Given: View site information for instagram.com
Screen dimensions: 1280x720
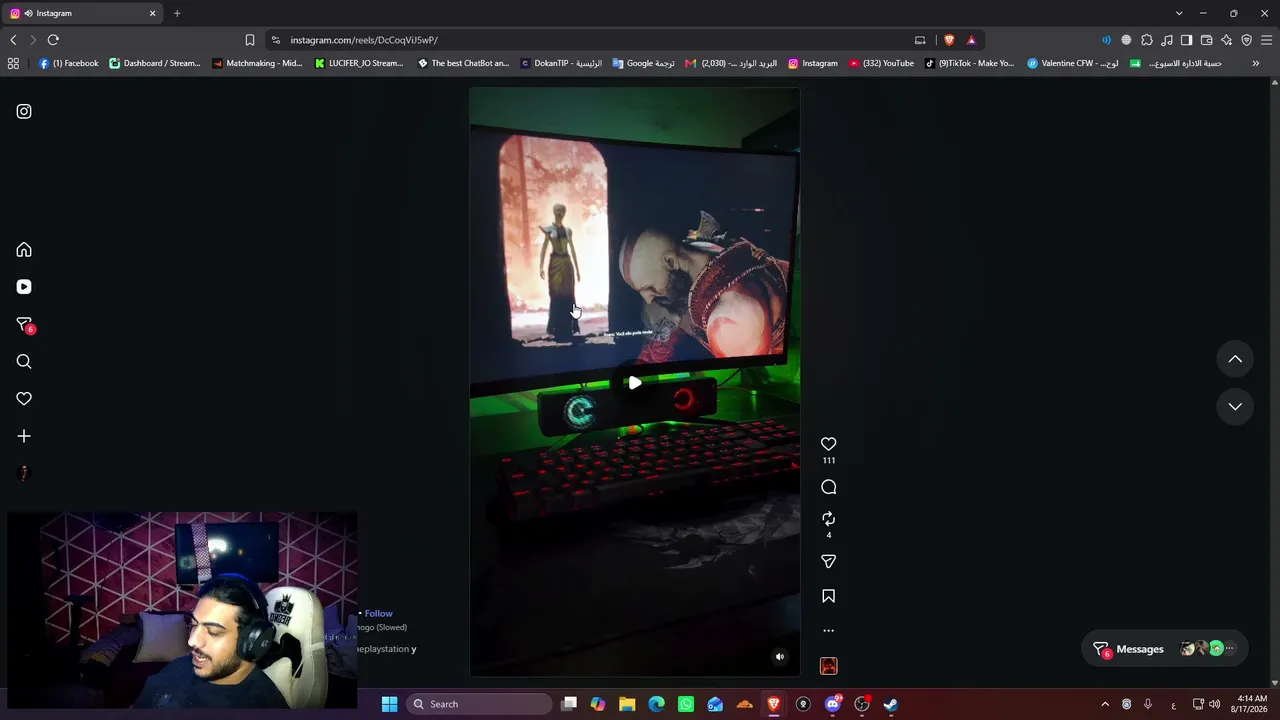Looking at the screenshot, I should click(276, 40).
